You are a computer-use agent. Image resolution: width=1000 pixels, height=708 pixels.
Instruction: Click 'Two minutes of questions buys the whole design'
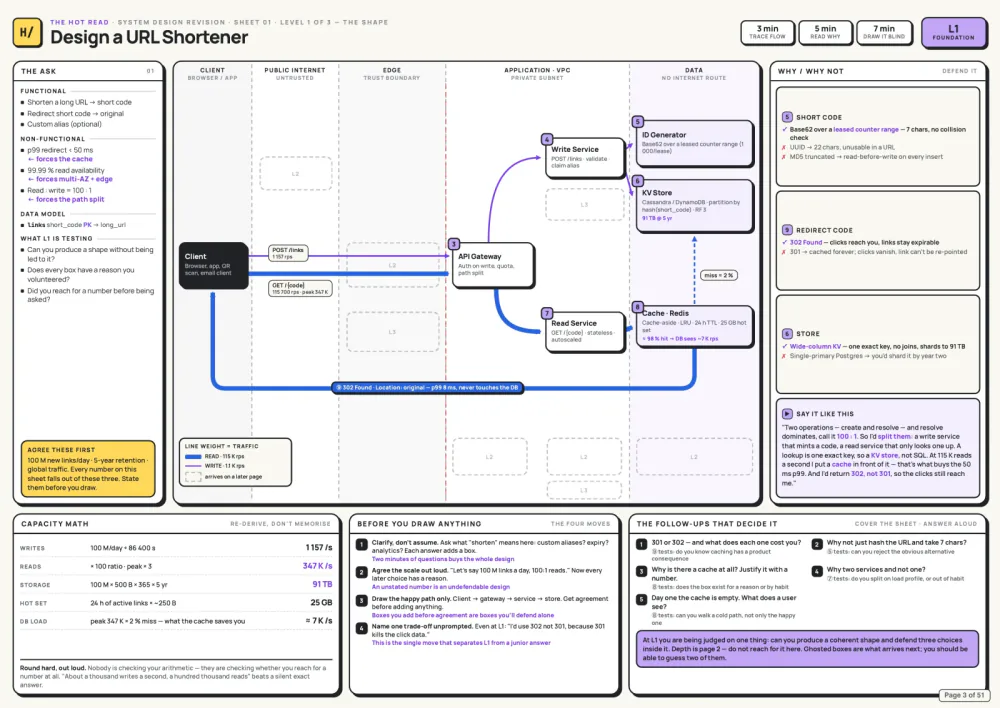pyautogui.click(x=443, y=559)
